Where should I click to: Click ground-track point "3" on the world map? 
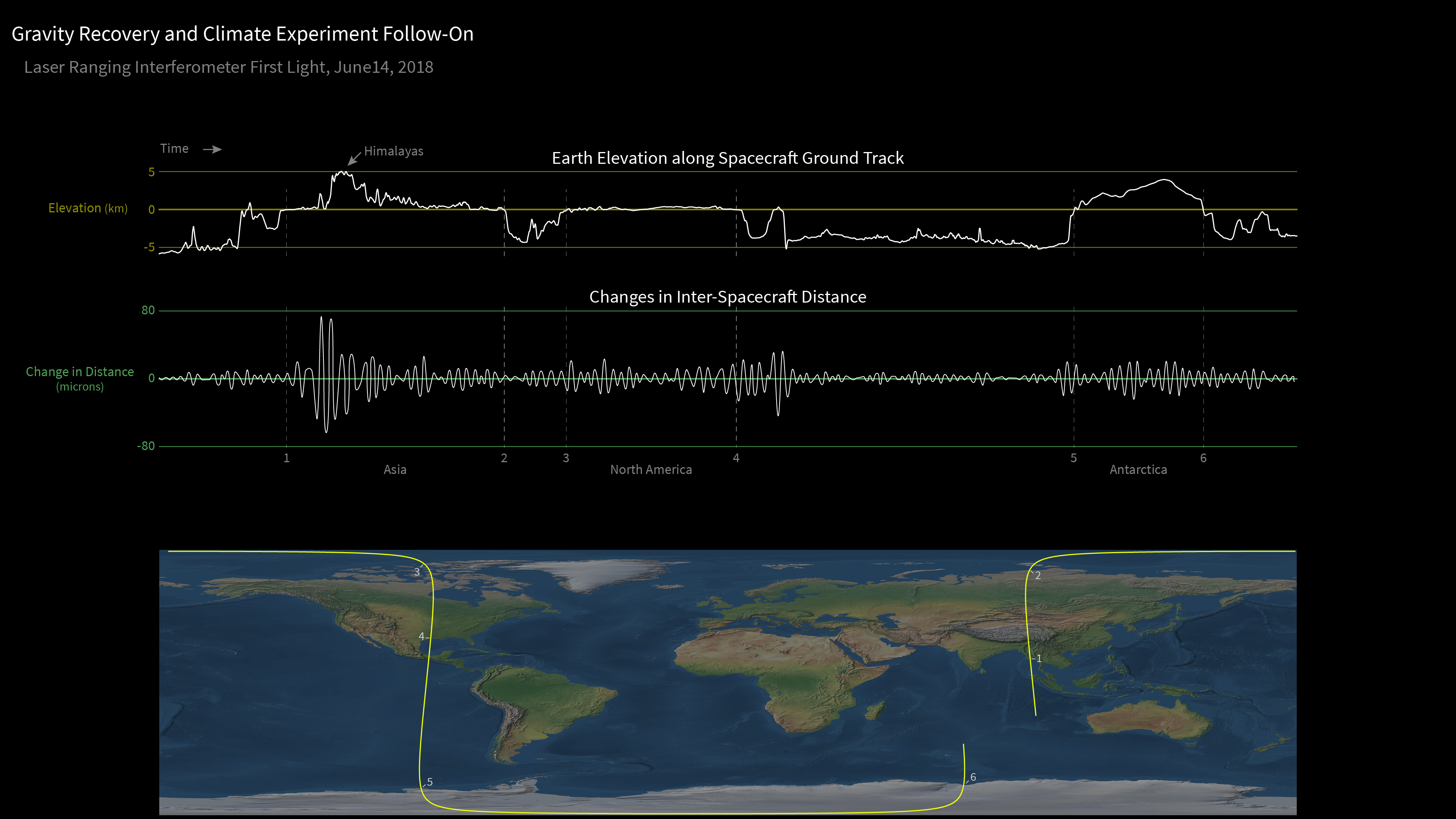coord(417,572)
